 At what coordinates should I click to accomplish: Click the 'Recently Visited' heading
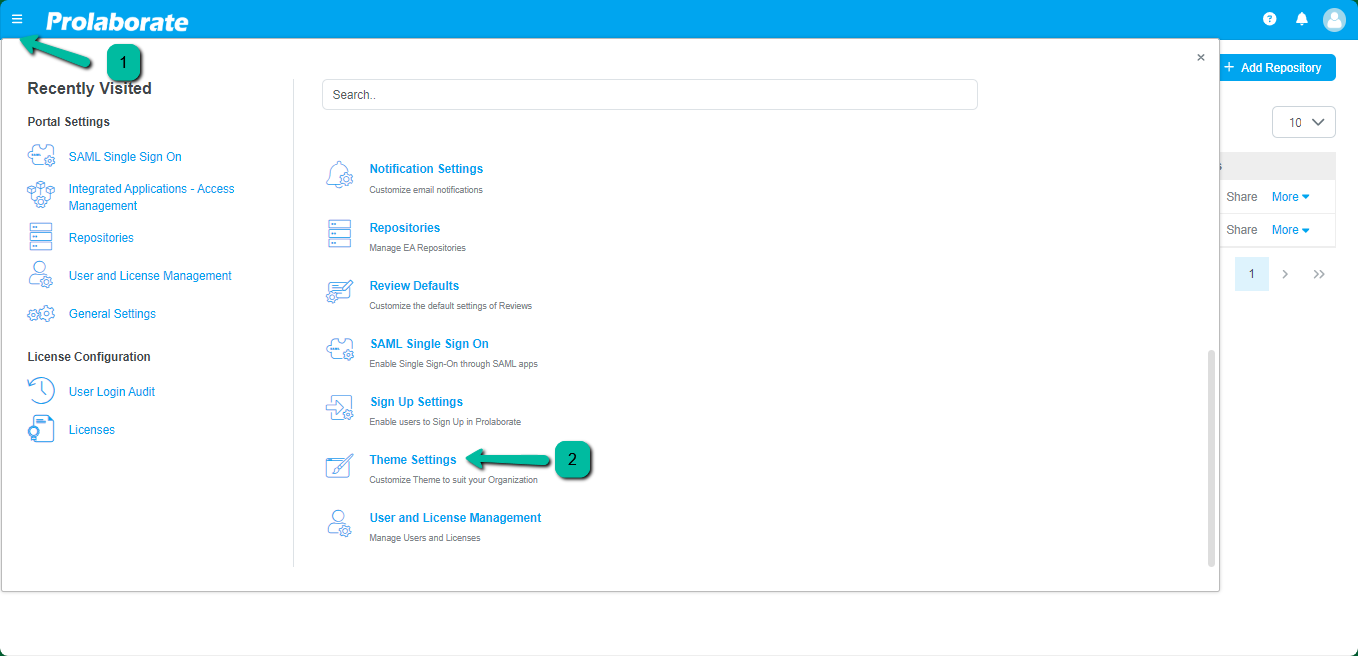click(90, 89)
